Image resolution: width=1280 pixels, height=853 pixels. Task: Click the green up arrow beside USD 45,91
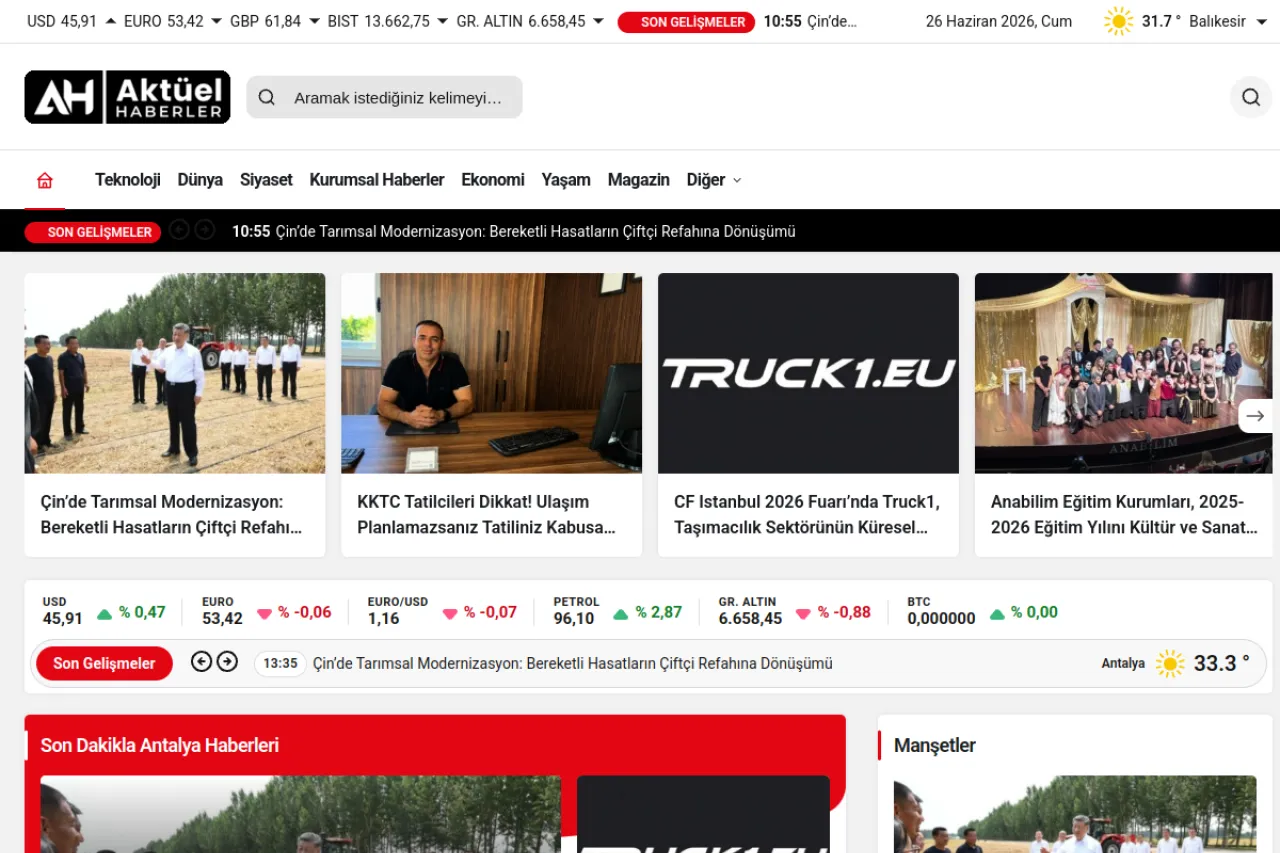click(x=104, y=613)
